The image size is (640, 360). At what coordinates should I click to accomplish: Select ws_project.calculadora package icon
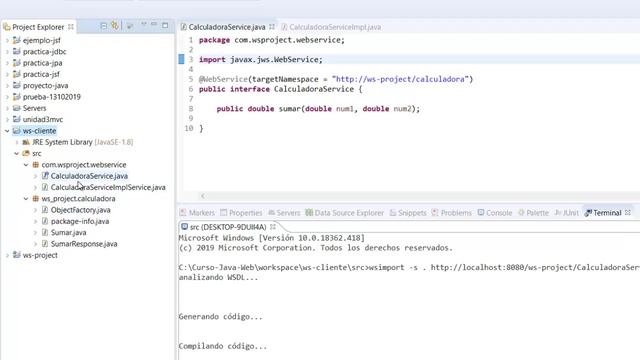(x=36, y=198)
